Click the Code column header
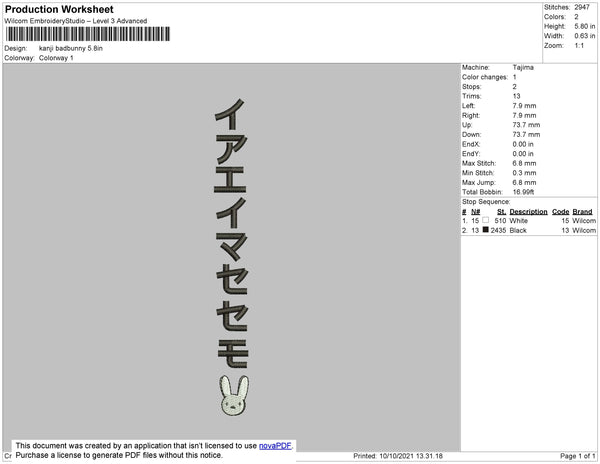Image resolution: width=600 pixels, height=464 pixels. pyautogui.click(x=561, y=212)
